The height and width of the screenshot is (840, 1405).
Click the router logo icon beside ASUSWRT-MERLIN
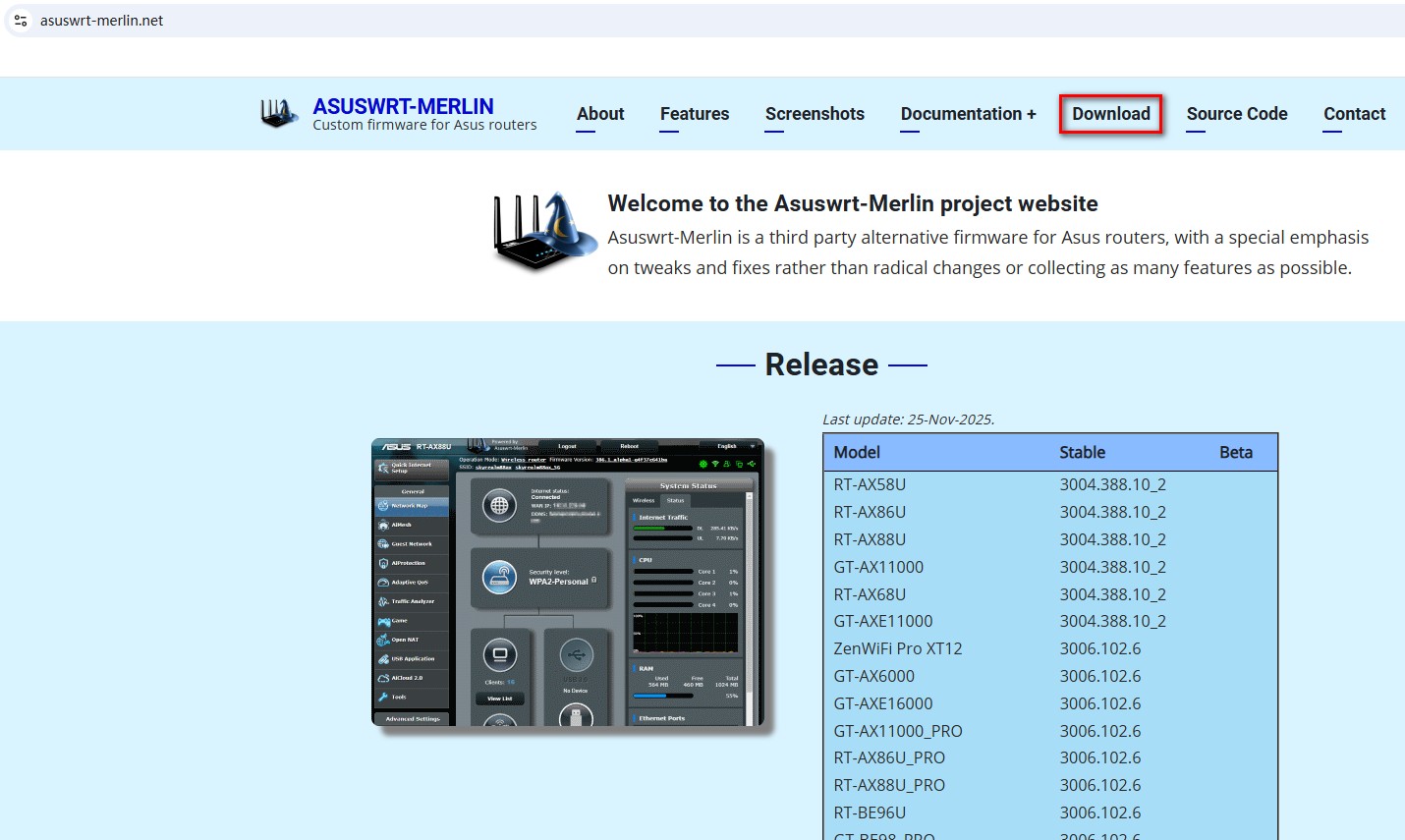(279, 113)
